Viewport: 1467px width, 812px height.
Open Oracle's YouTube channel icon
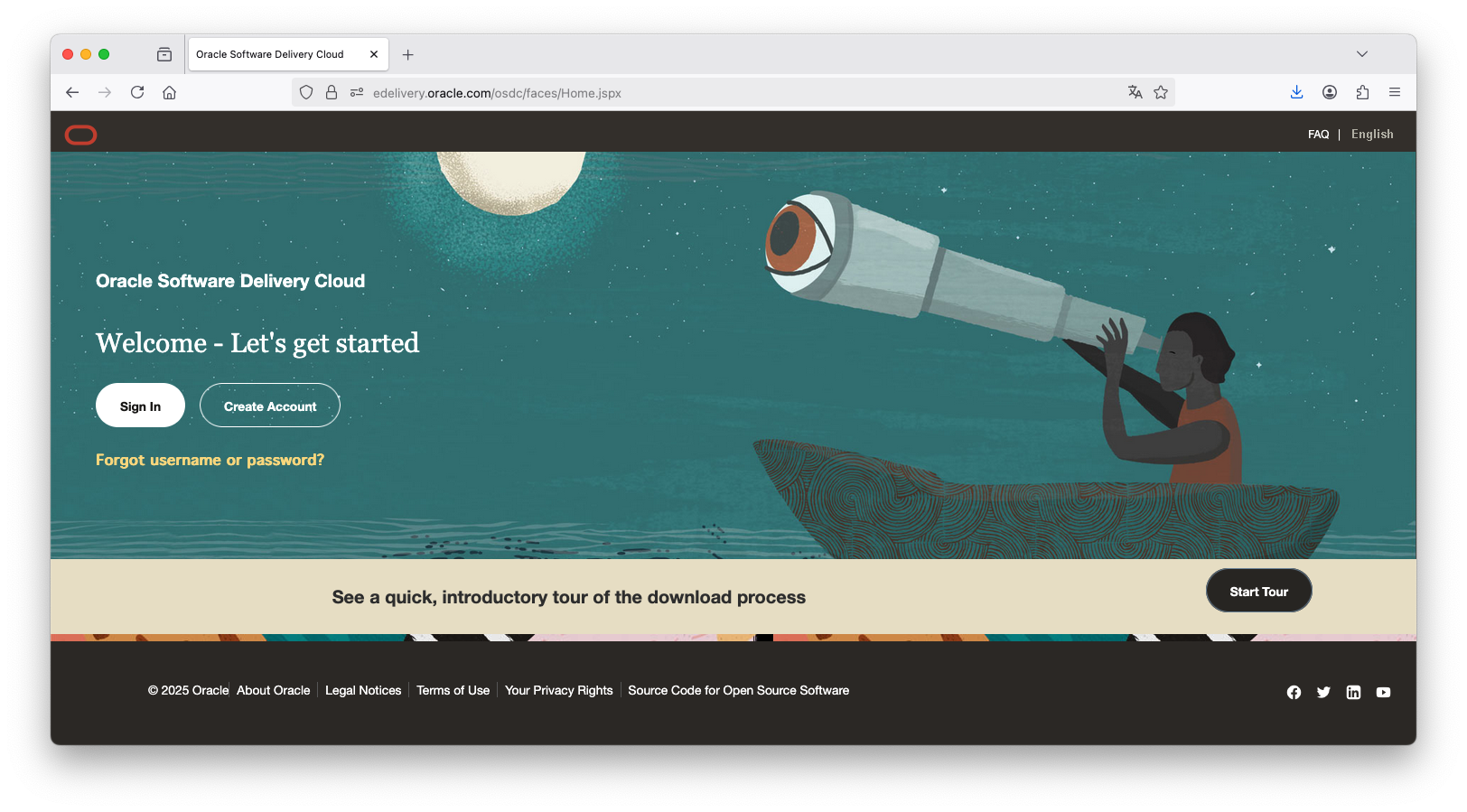tap(1383, 692)
